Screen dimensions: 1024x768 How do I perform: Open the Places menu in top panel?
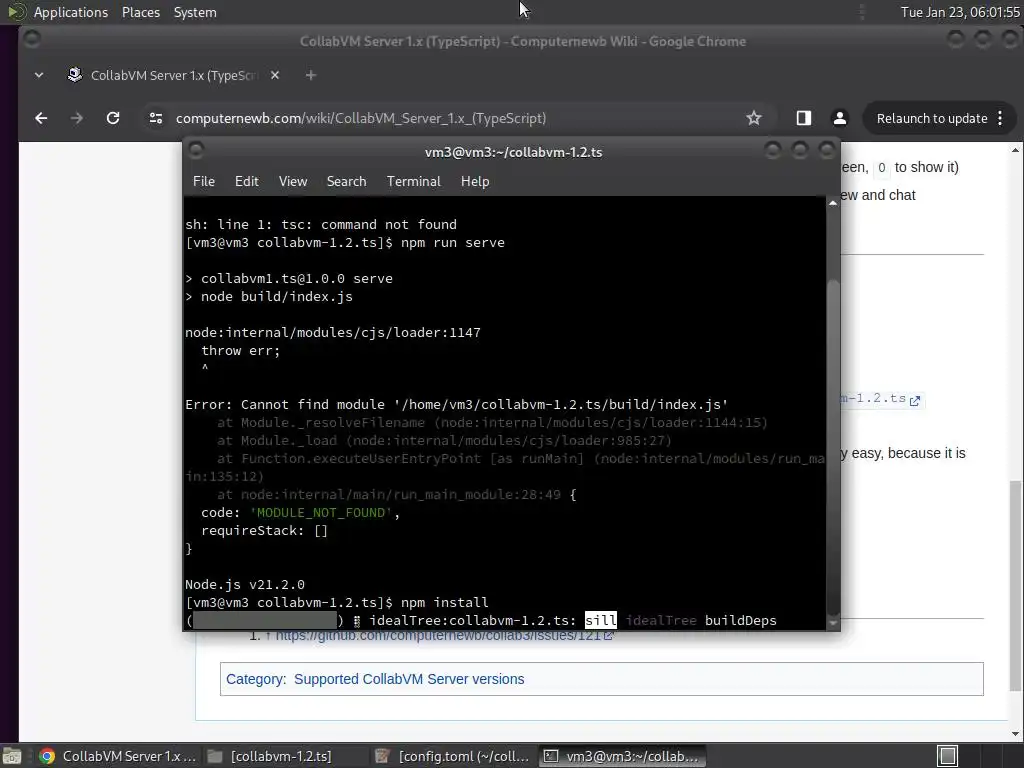coord(141,12)
